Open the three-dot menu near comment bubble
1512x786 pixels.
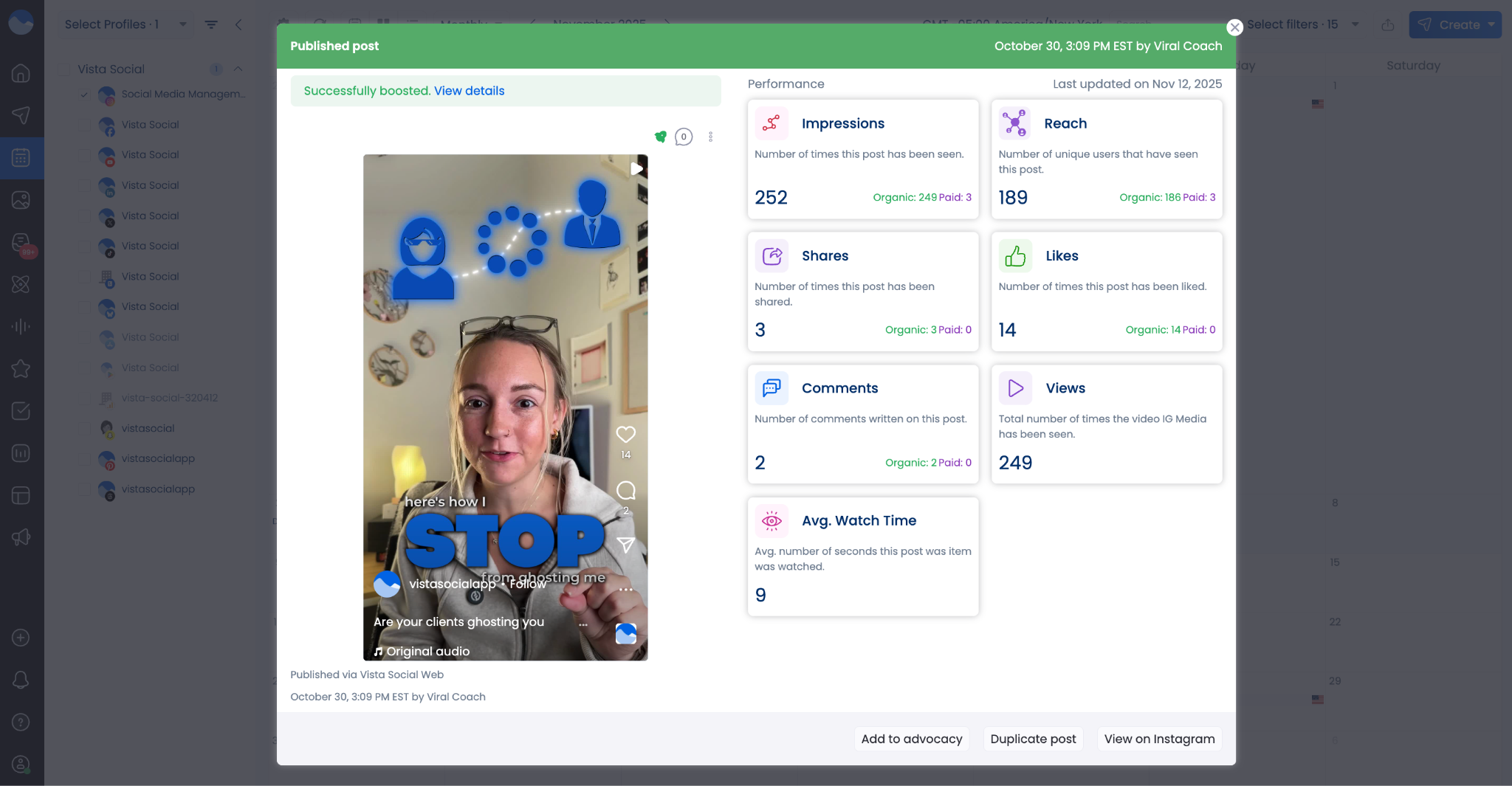point(711,137)
